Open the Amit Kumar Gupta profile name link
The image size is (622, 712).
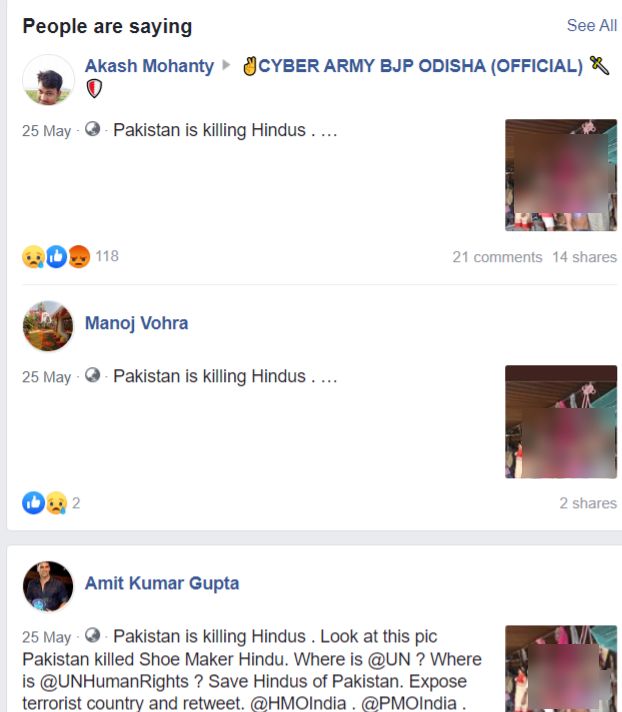162,583
